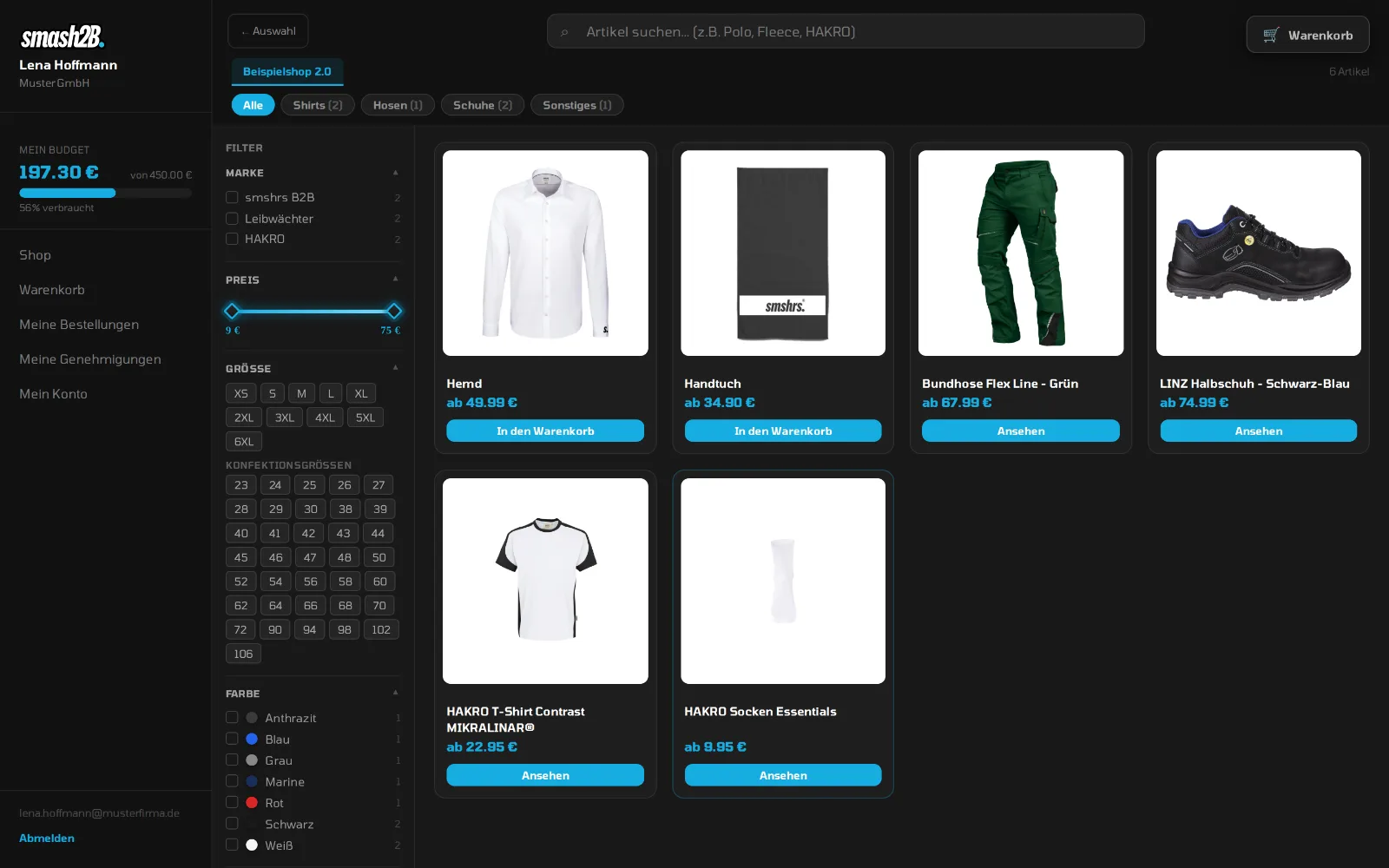Select the Rot color dot

252,803
